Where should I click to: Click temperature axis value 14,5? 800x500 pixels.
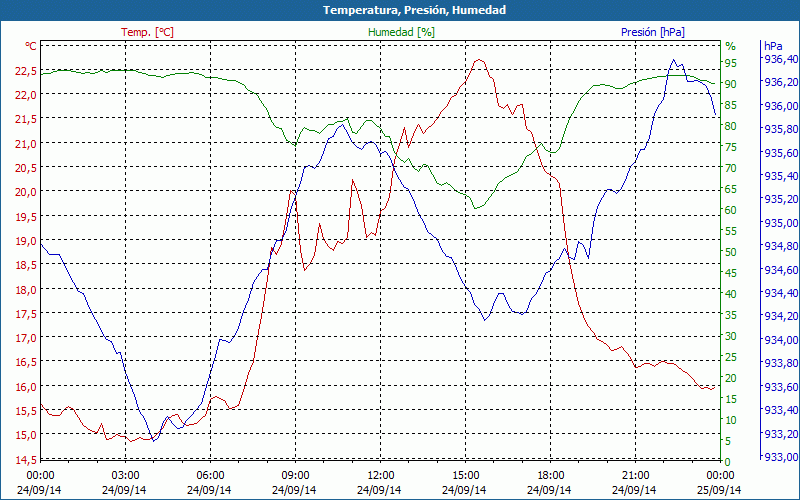coord(26,460)
